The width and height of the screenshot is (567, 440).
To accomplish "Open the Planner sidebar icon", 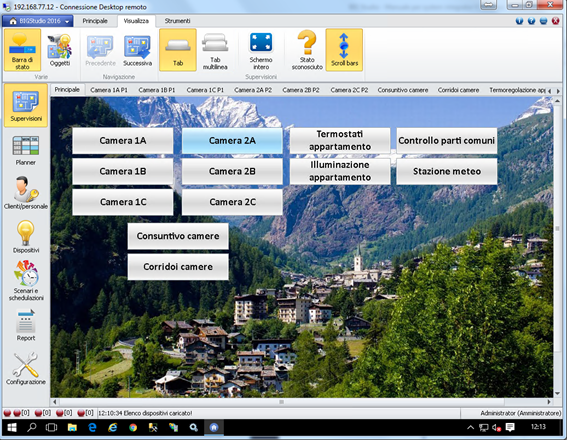I will point(26,150).
